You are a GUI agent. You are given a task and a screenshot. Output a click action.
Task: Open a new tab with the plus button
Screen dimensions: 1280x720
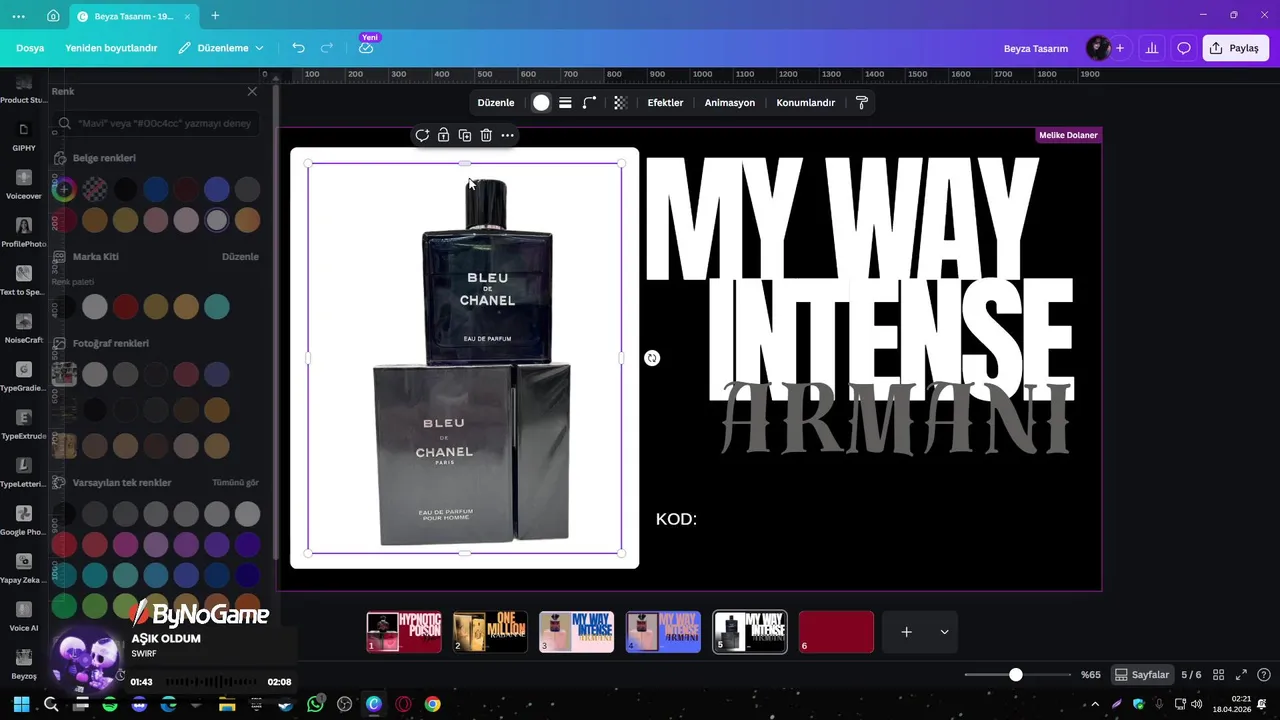tap(215, 16)
